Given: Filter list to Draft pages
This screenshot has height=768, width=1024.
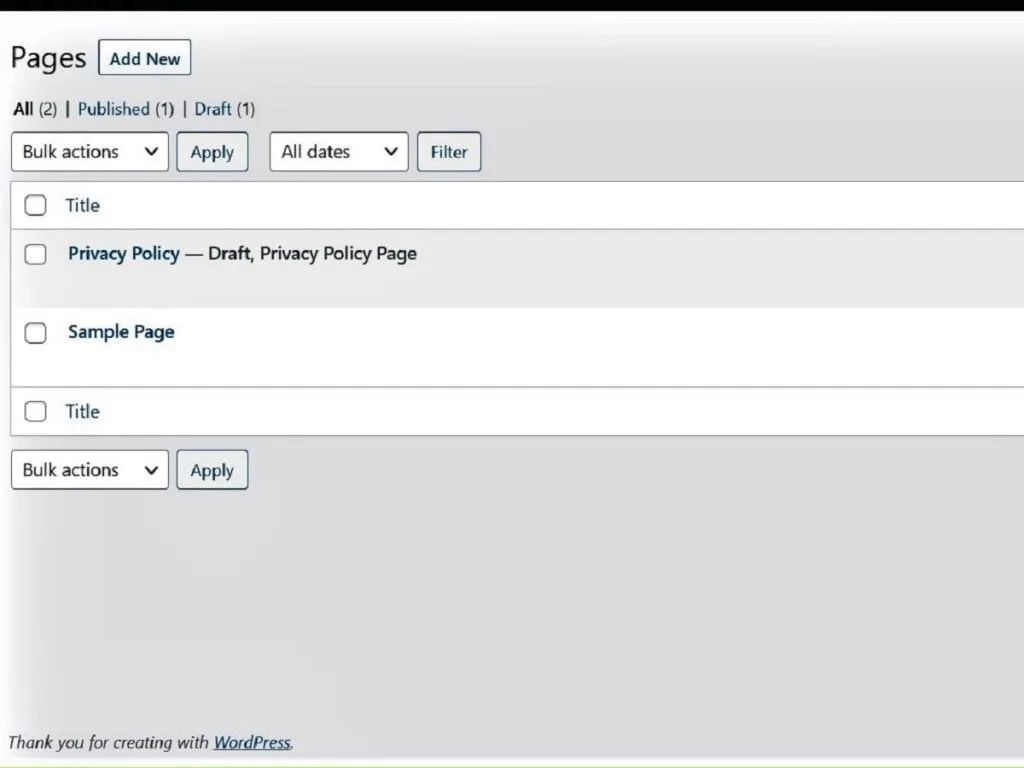Looking at the screenshot, I should click(x=225, y=109).
